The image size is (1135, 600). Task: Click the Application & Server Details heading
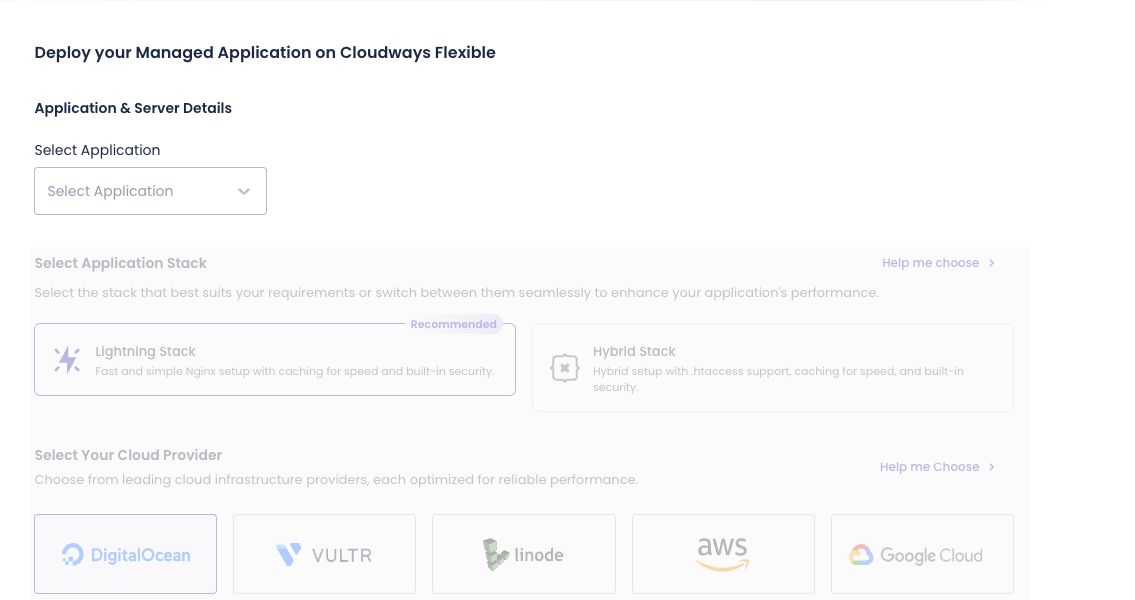133,108
